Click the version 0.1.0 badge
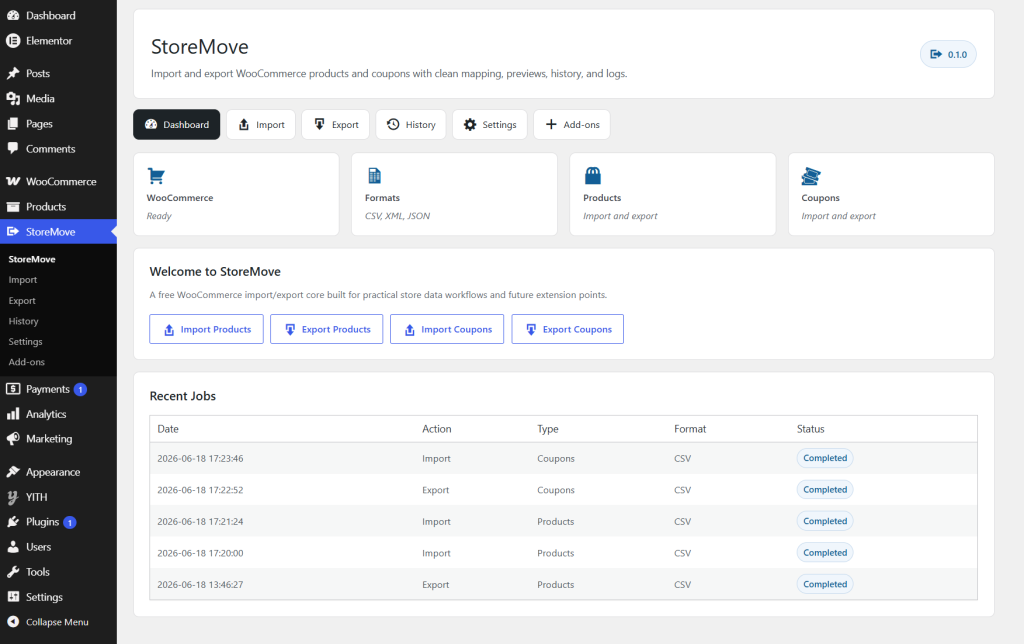 click(948, 54)
